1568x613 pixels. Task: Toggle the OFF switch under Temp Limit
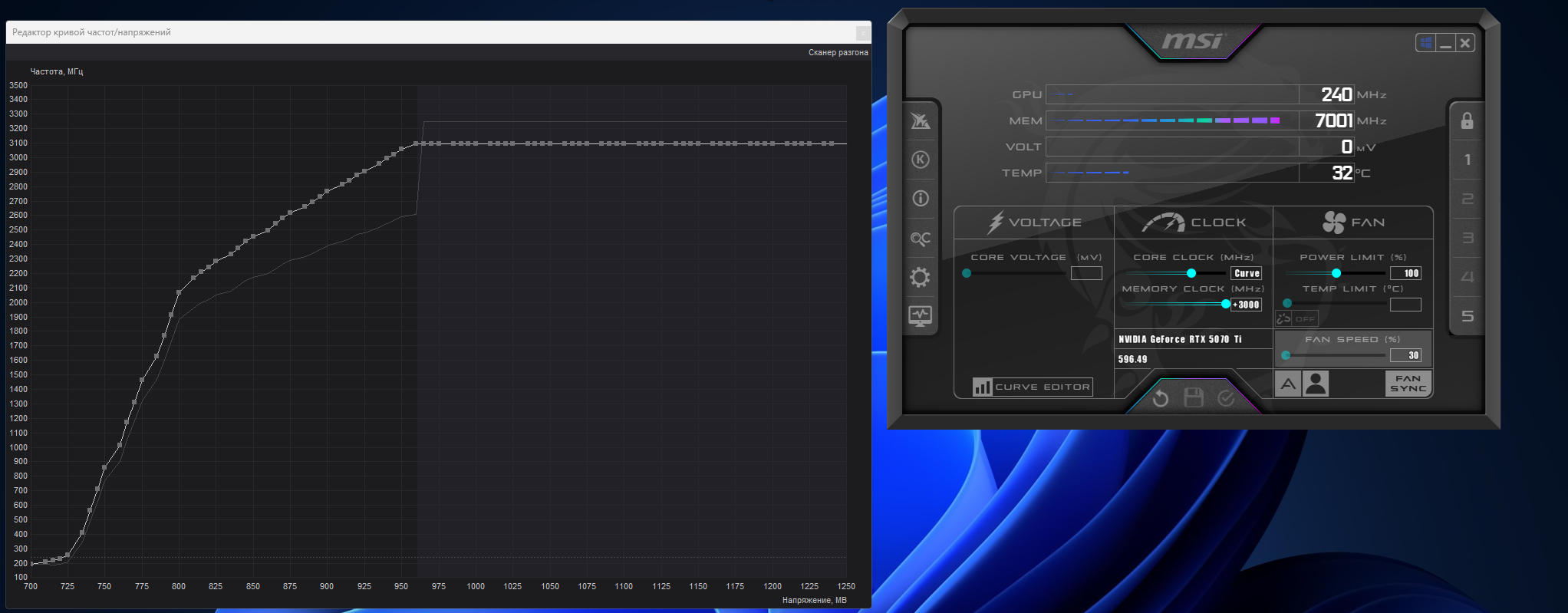[1304, 318]
